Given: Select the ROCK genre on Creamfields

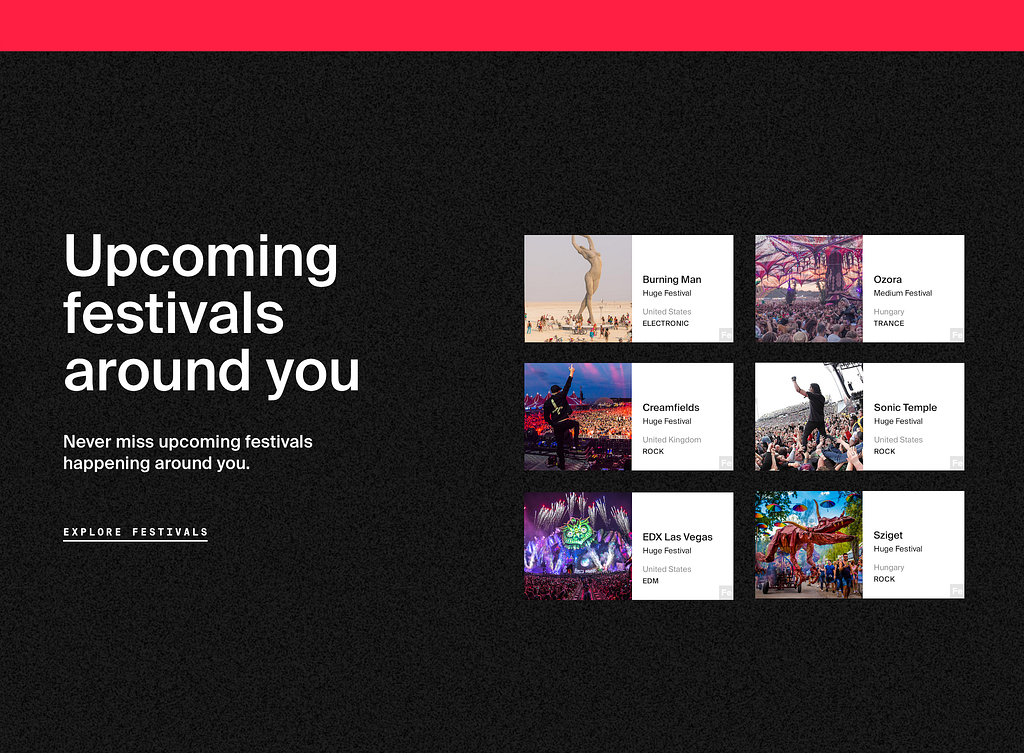Looking at the screenshot, I should (653, 451).
